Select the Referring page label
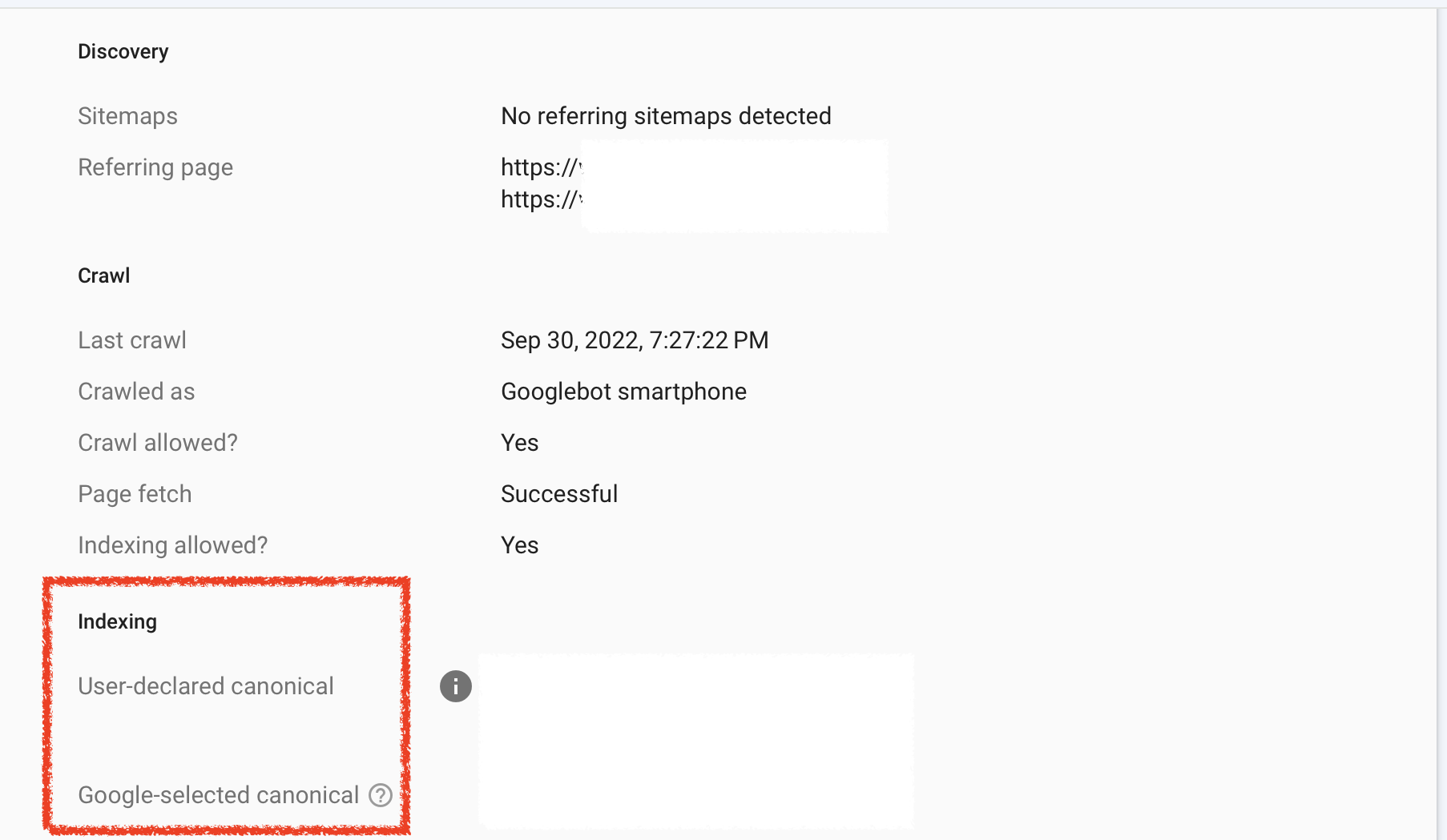Viewport: 1447px width, 840px height. [155, 167]
